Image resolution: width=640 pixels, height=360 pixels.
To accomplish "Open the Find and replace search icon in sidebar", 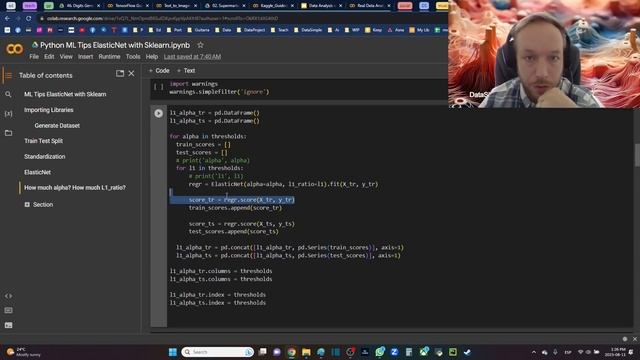I will (x=8, y=94).
